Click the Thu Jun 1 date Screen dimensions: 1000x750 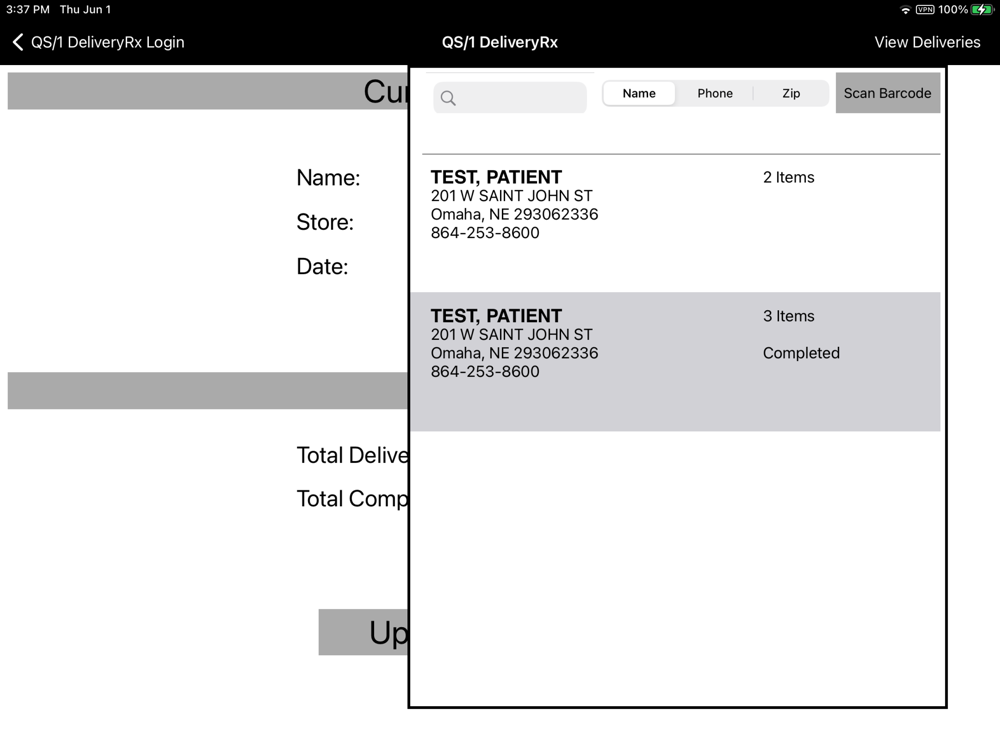pyautogui.click(x=85, y=10)
